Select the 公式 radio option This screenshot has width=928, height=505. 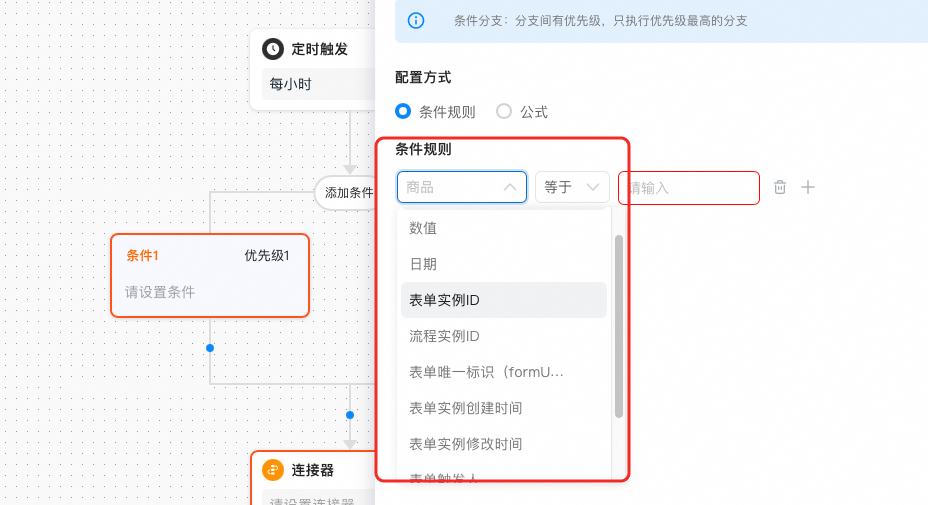[504, 112]
